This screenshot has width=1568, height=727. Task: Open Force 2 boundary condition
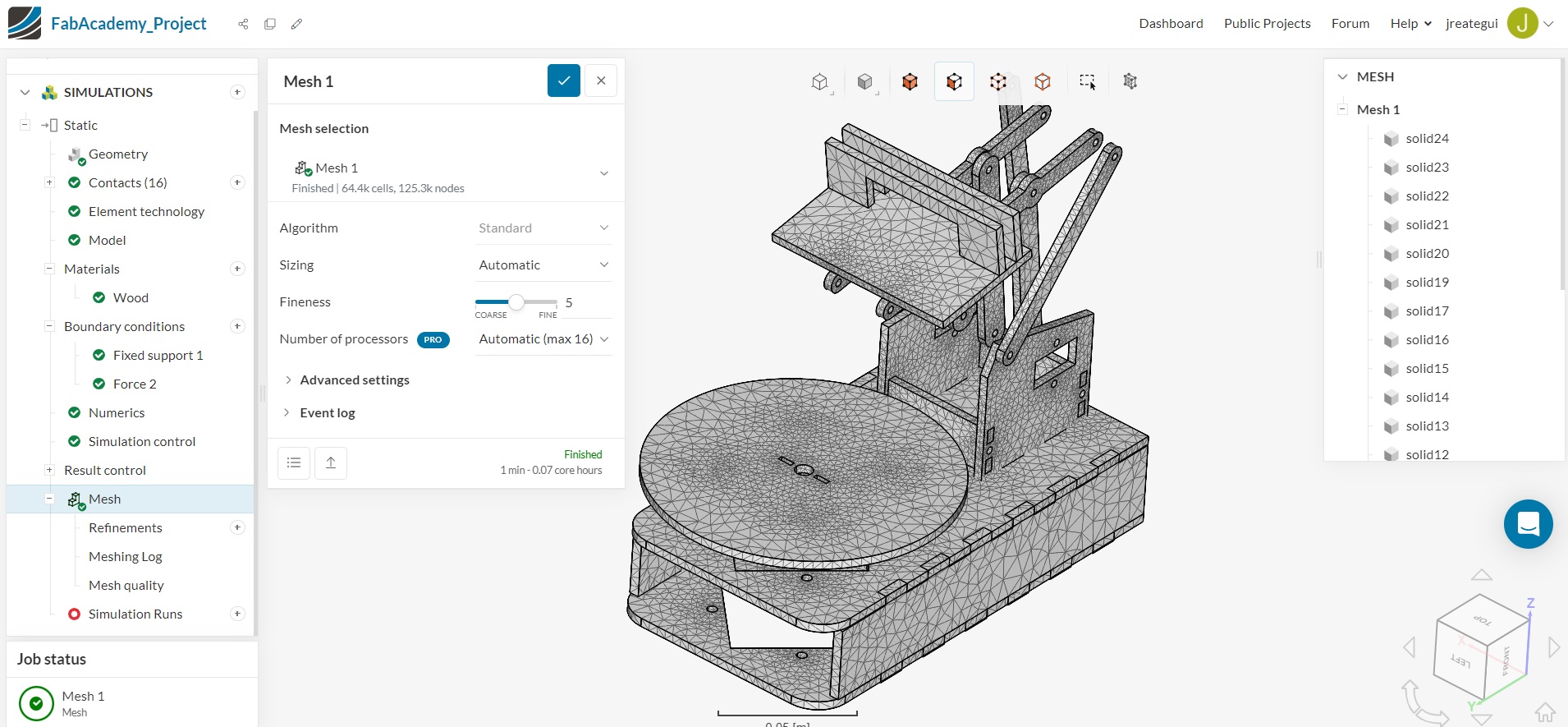(x=135, y=384)
